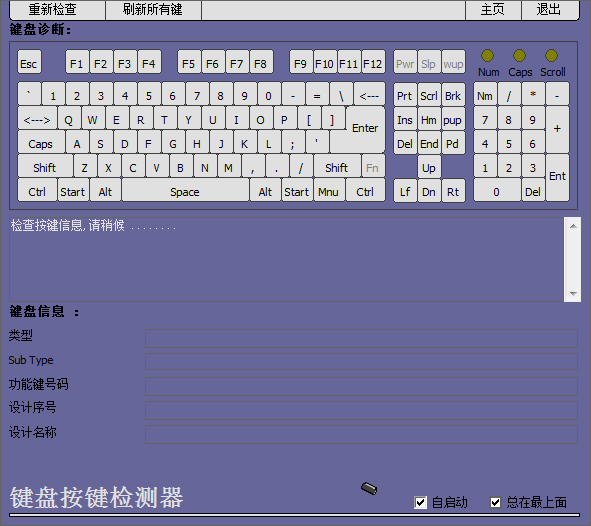The height and width of the screenshot is (526, 591).
Task: Toggle the 自启动 checkbox
Action: coord(420,502)
